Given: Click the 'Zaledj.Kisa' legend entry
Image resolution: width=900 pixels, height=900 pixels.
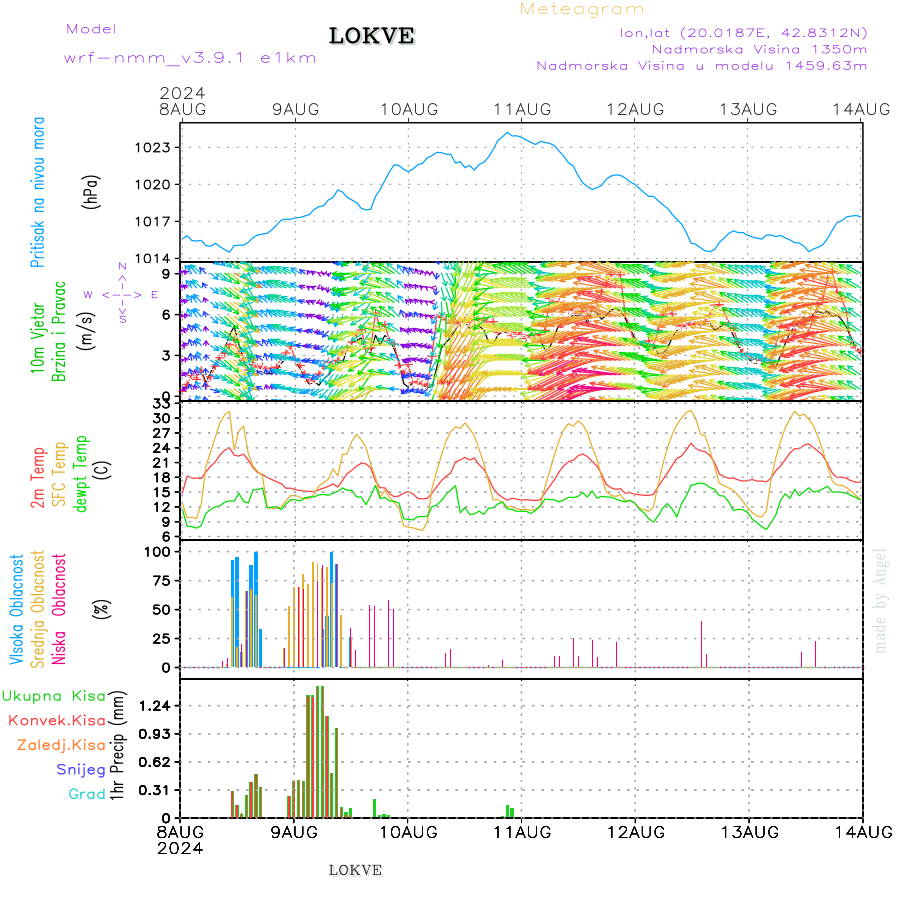Looking at the screenshot, I should [61, 746].
